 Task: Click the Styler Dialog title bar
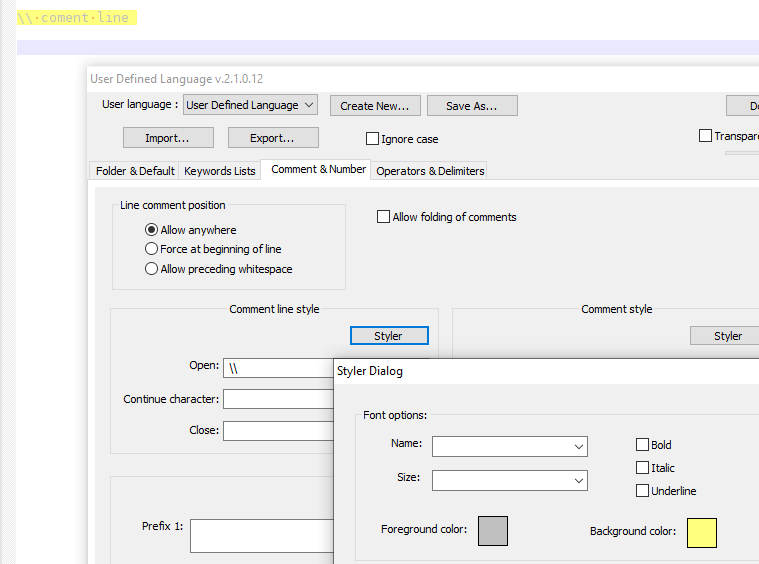pos(546,371)
